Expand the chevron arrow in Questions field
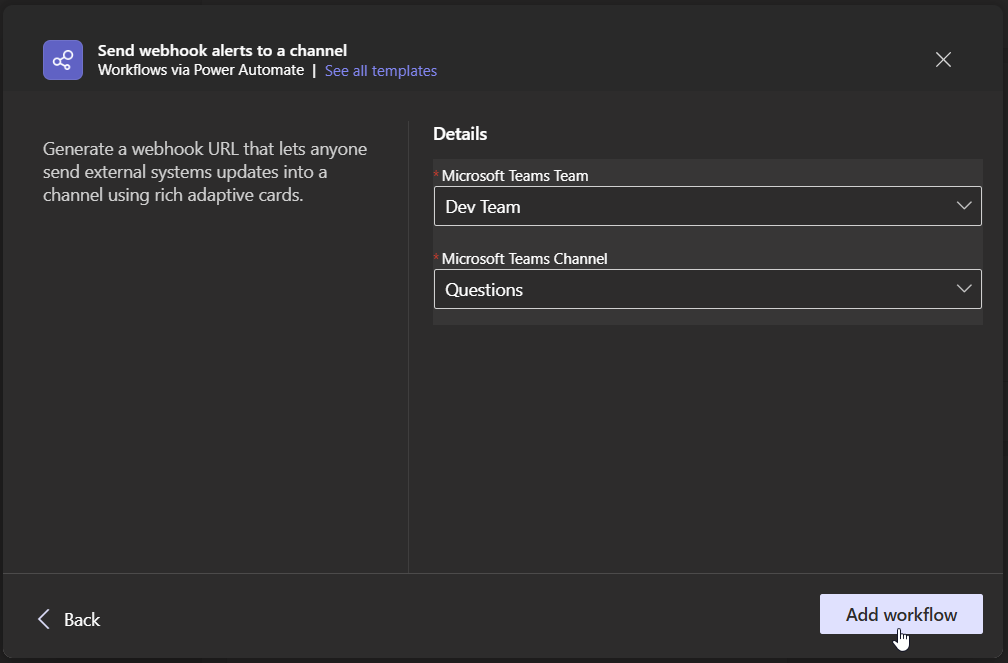1008x663 pixels. (x=964, y=289)
